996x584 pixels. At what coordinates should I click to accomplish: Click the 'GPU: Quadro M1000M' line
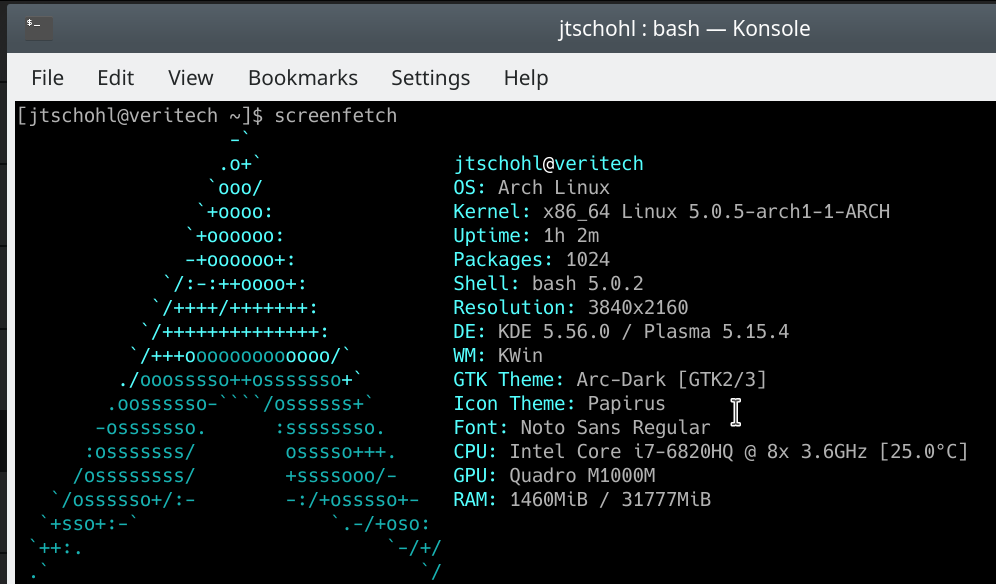point(554,476)
